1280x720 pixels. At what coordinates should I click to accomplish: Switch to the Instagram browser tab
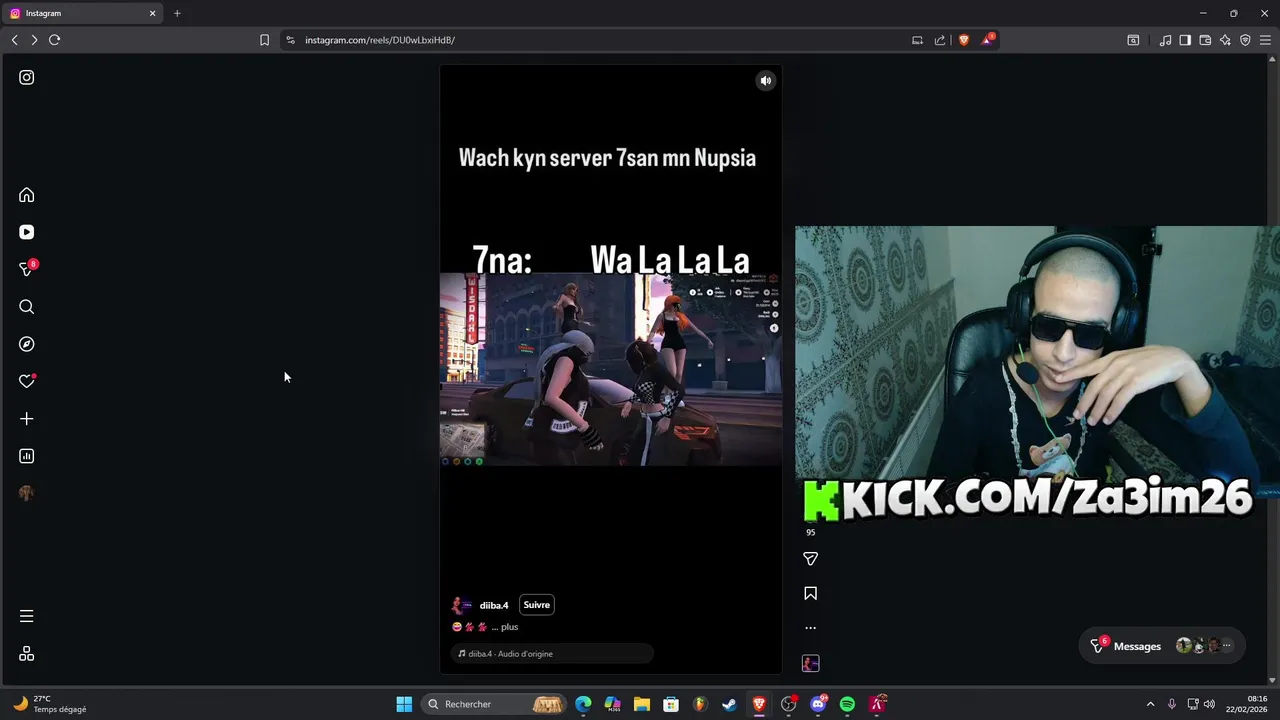(82, 13)
